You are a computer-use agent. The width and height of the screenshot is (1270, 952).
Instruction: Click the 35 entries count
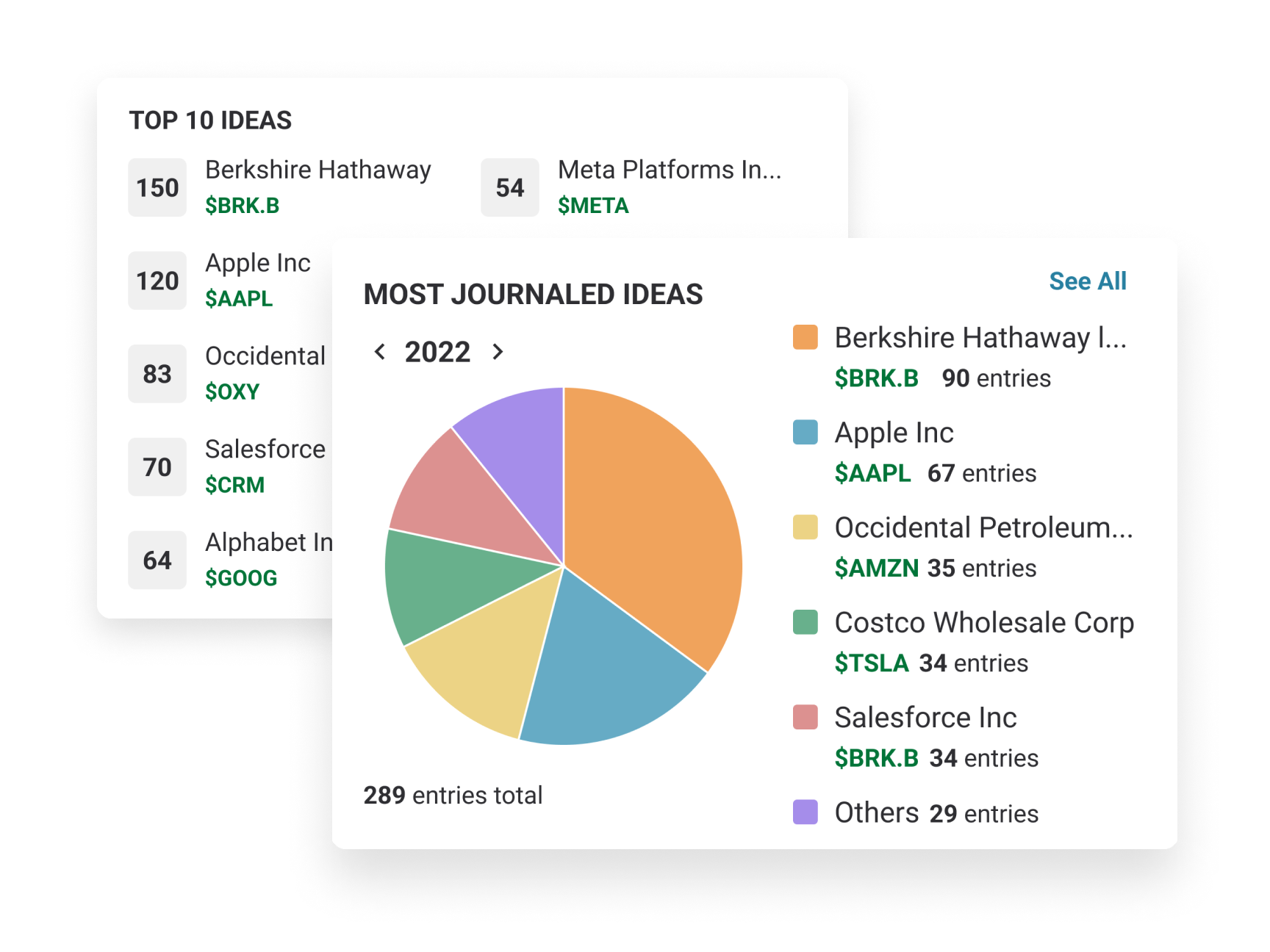click(982, 568)
